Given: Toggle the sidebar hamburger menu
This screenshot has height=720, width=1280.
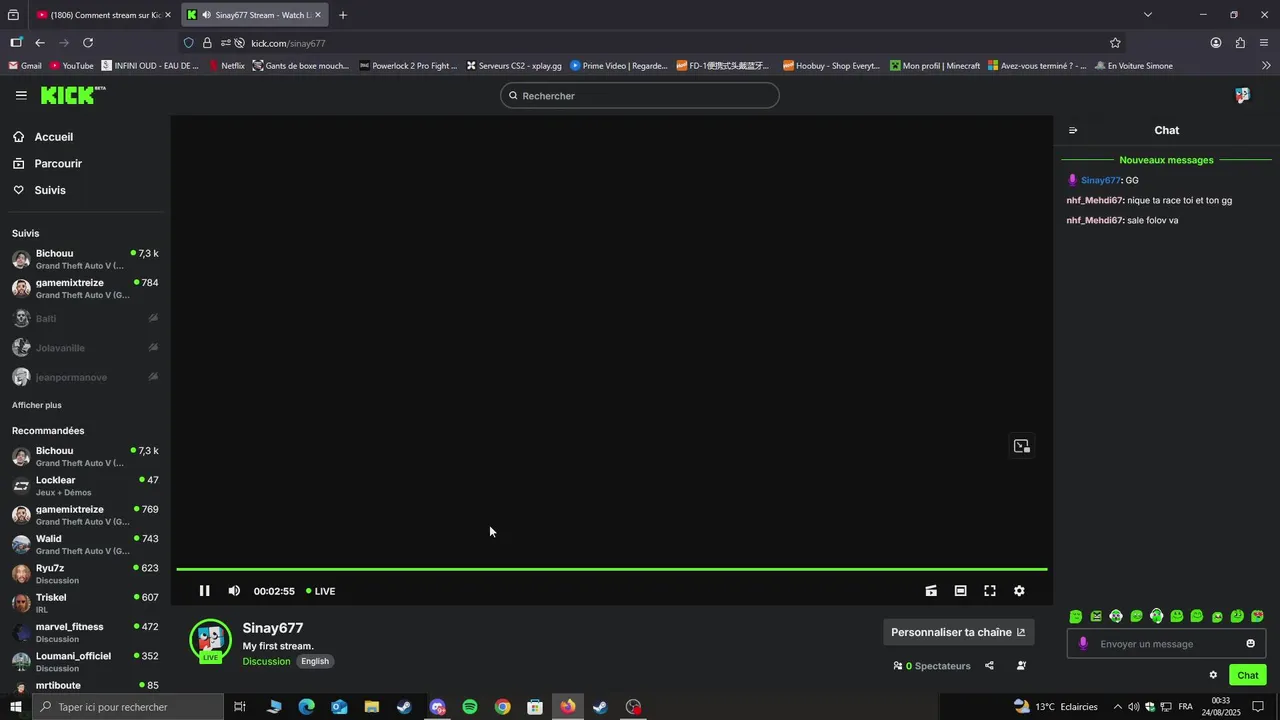Looking at the screenshot, I should [21, 96].
